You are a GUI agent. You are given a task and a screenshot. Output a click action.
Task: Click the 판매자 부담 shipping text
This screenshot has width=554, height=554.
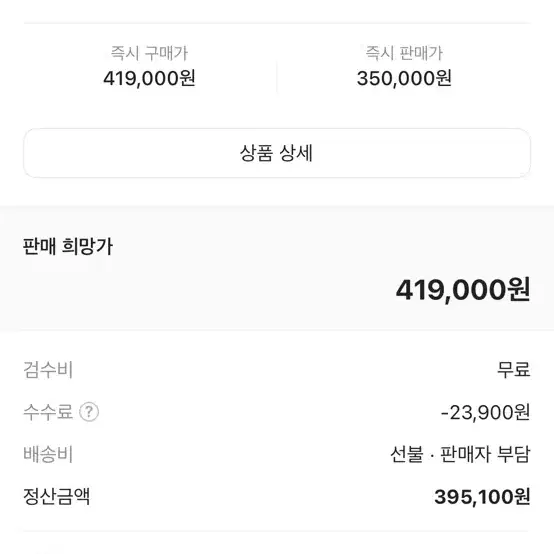coord(485,454)
